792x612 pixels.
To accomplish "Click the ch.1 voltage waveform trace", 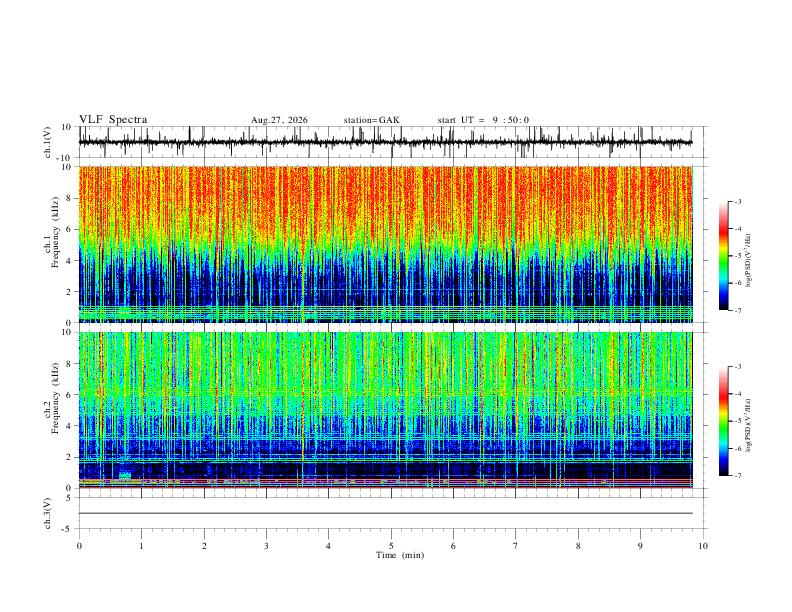I will point(385,142).
